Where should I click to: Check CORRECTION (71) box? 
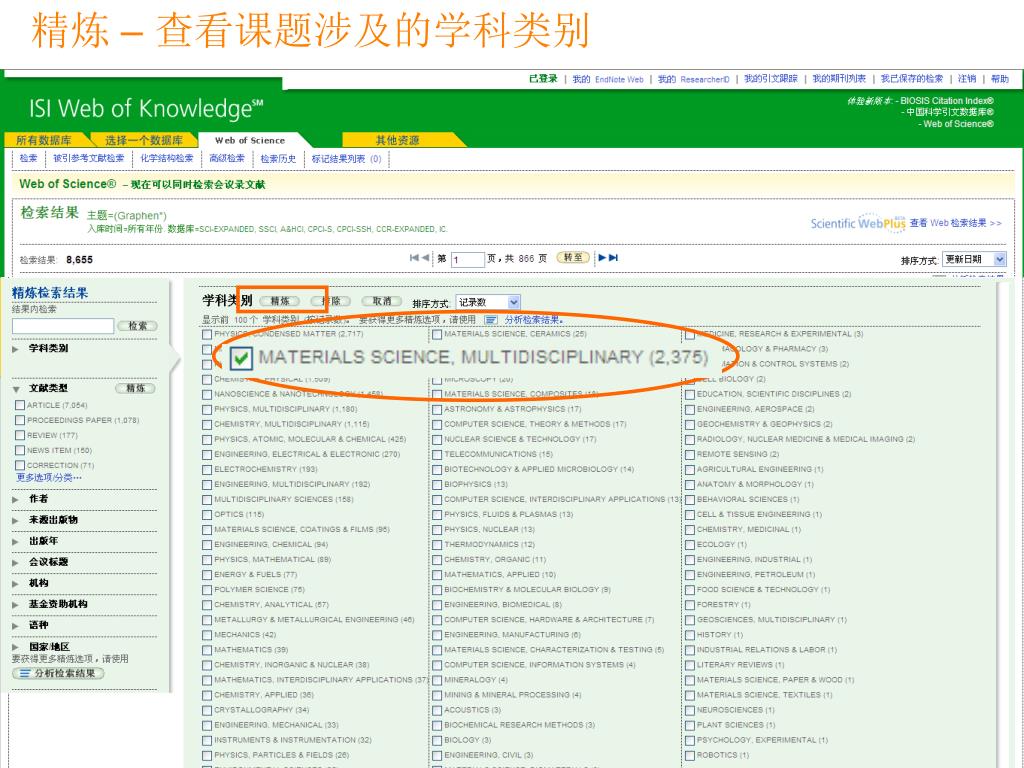20,466
